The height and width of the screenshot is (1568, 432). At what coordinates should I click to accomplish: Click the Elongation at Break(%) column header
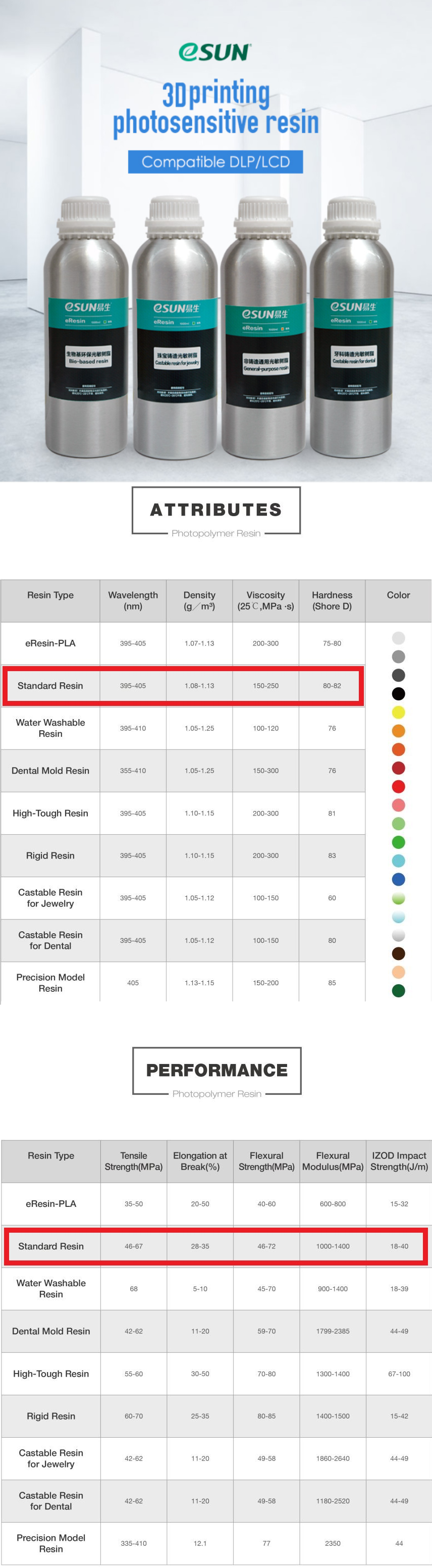200,1161
